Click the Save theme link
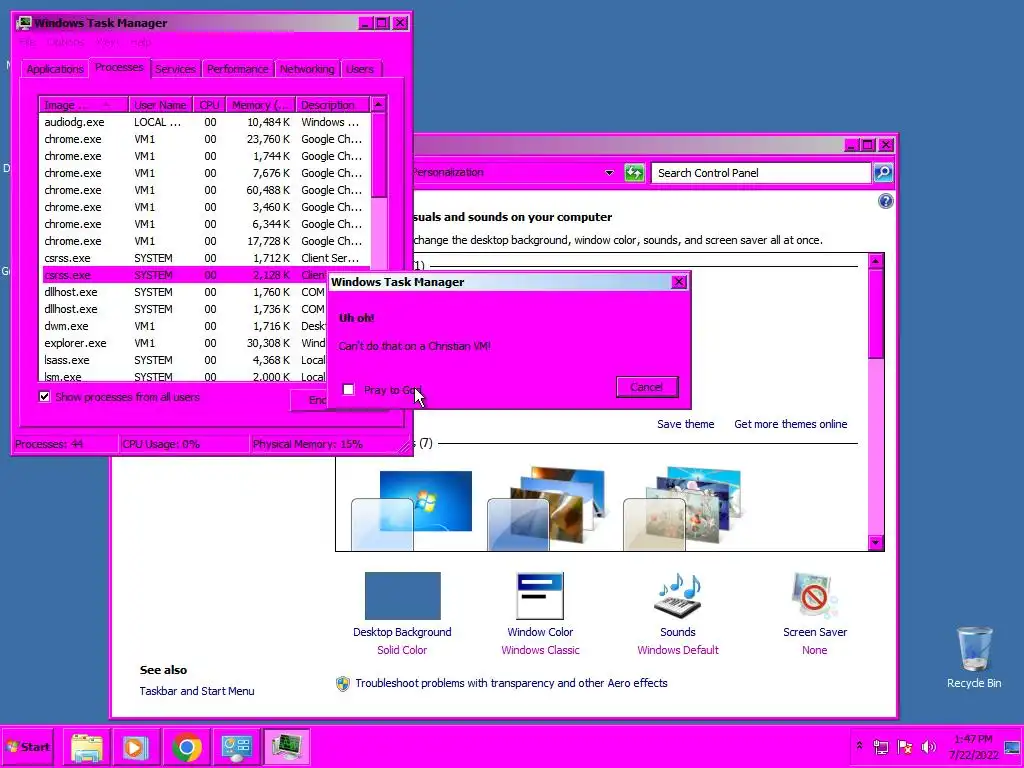 pyautogui.click(x=685, y=424)
